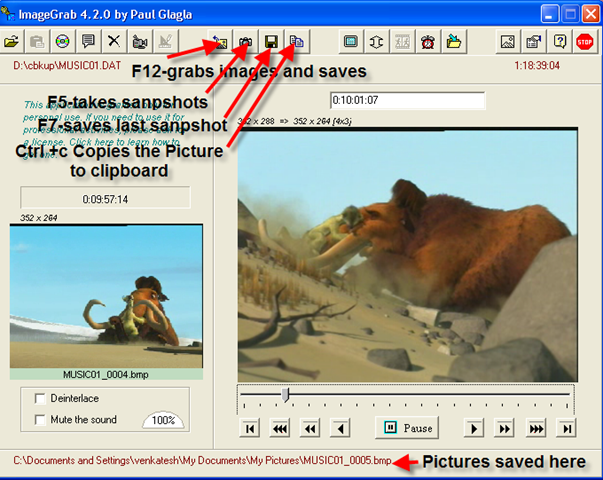Minimize the ImageGrab window
This screenshot has height=480, width=603.
pos(549,14)
